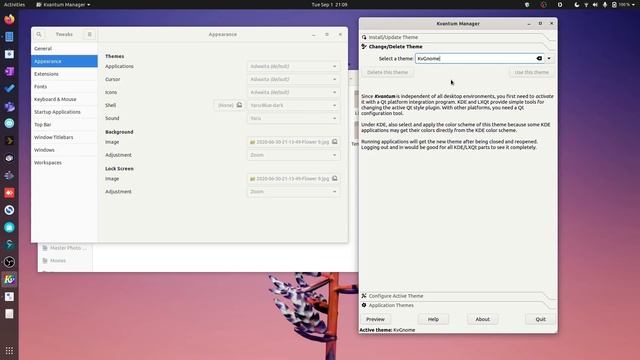Click the night light moon tray icon
Screen dimensions: 640x360
[577, 4]
